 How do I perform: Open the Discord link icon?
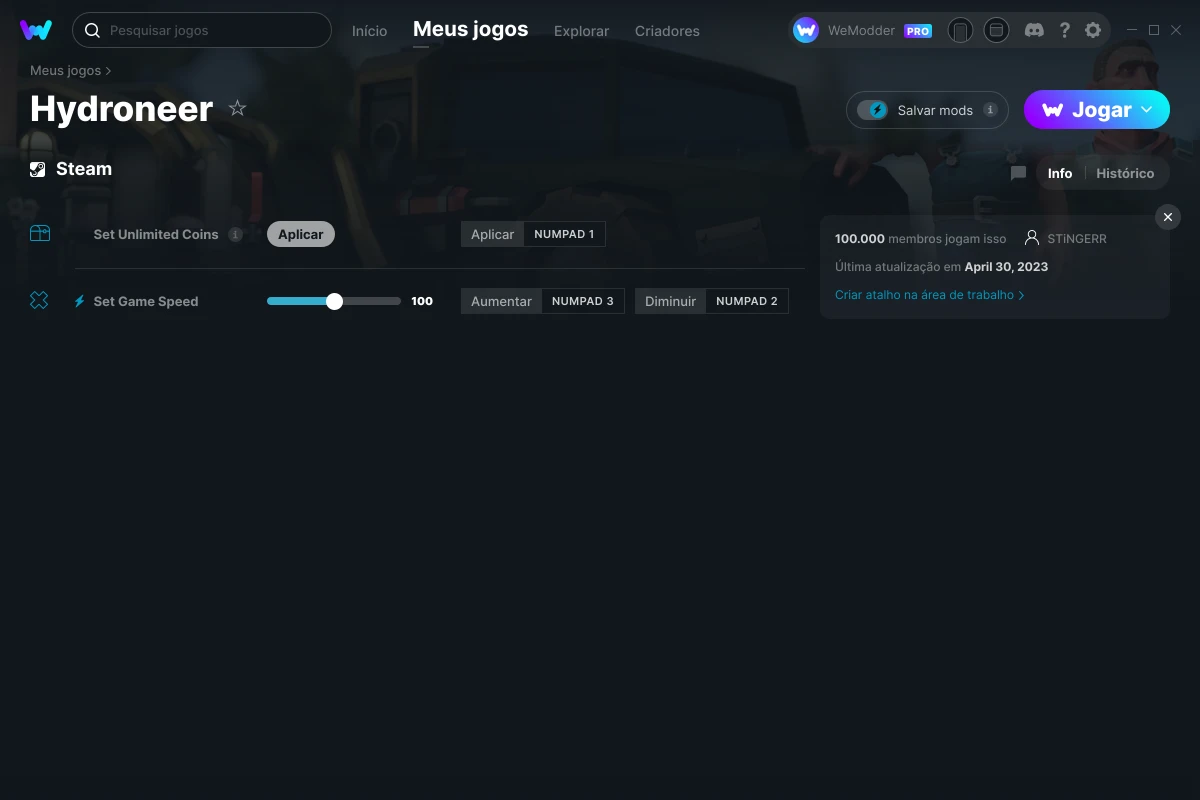(1034, 30)
